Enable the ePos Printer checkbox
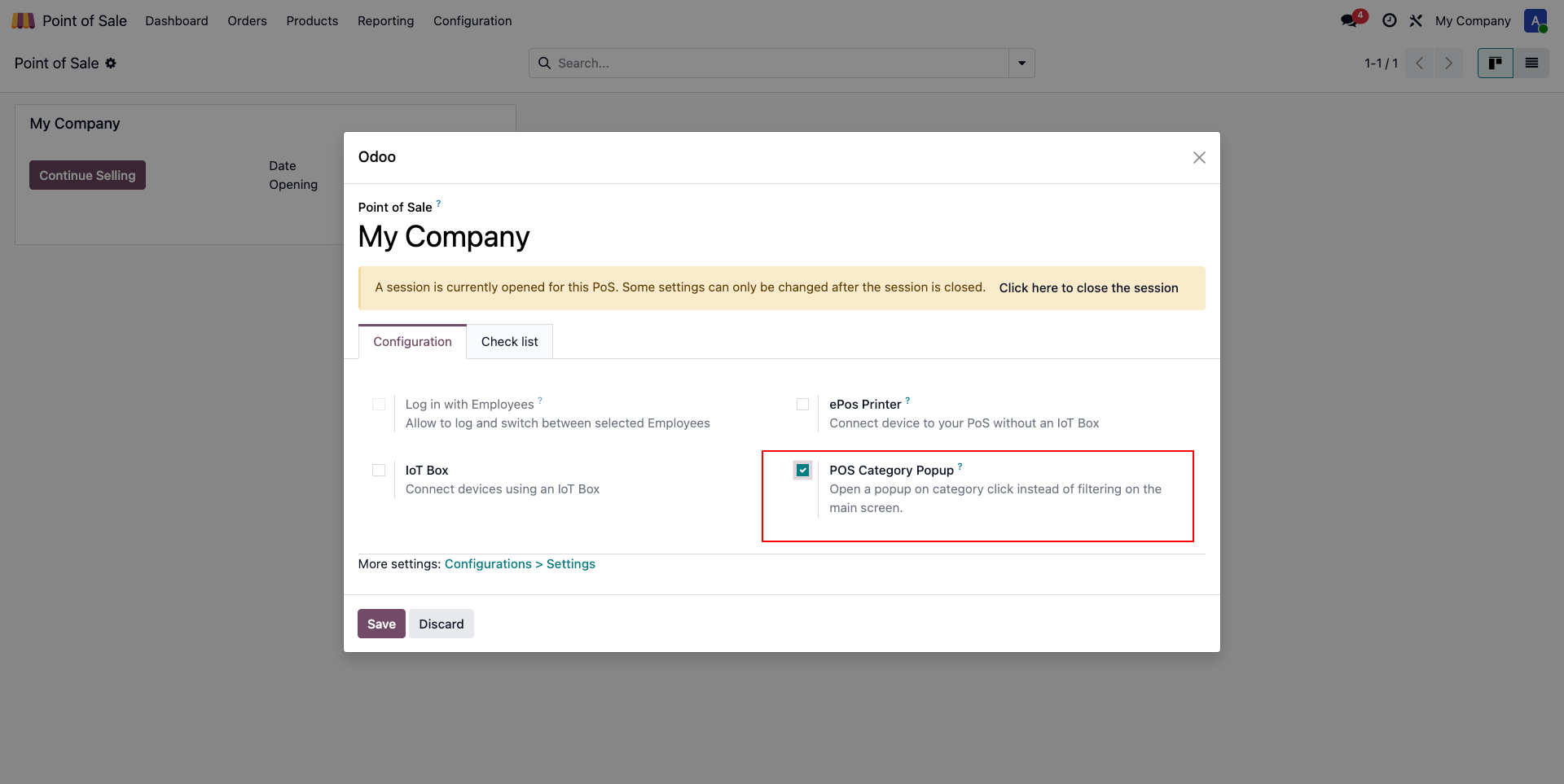1564x784 pixels. (x=802, y=404)
